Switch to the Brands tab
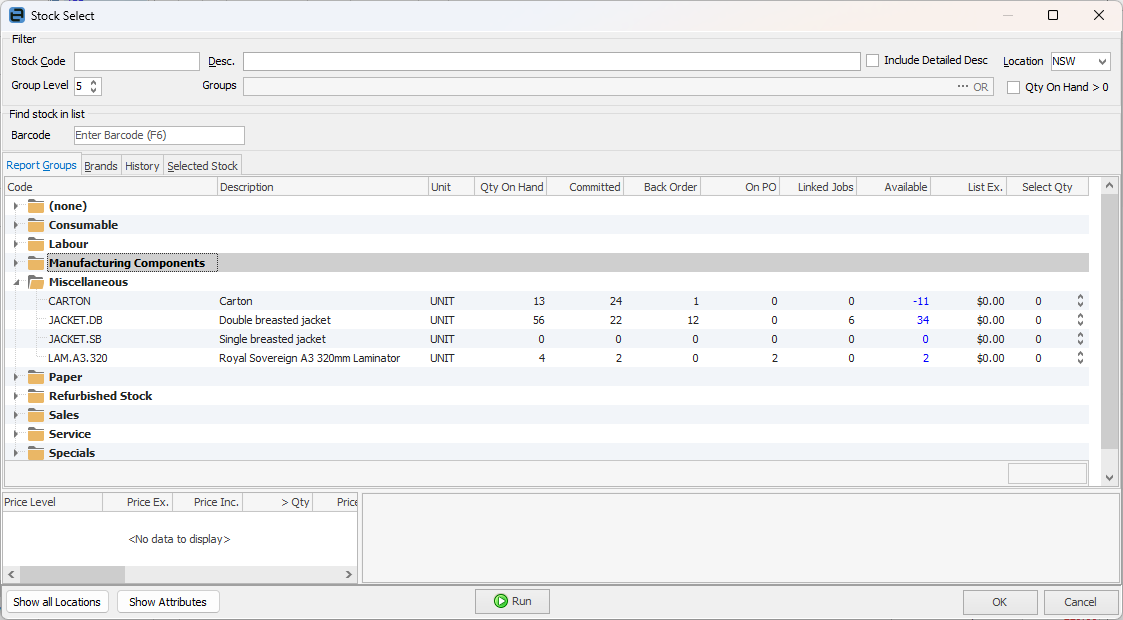 [100, 165]
